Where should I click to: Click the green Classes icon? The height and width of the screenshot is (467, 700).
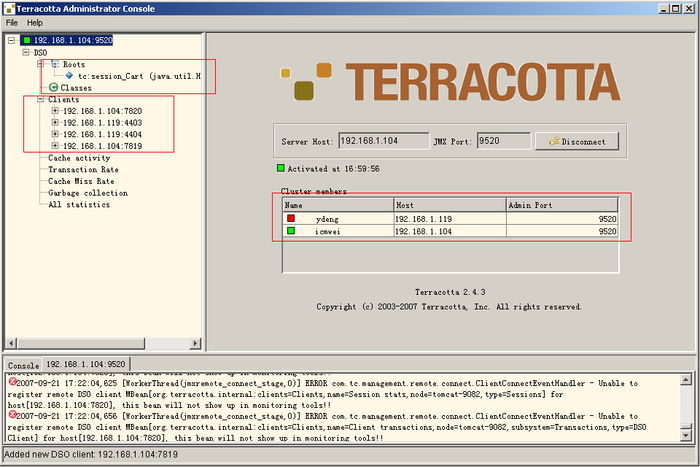[54, 88]
